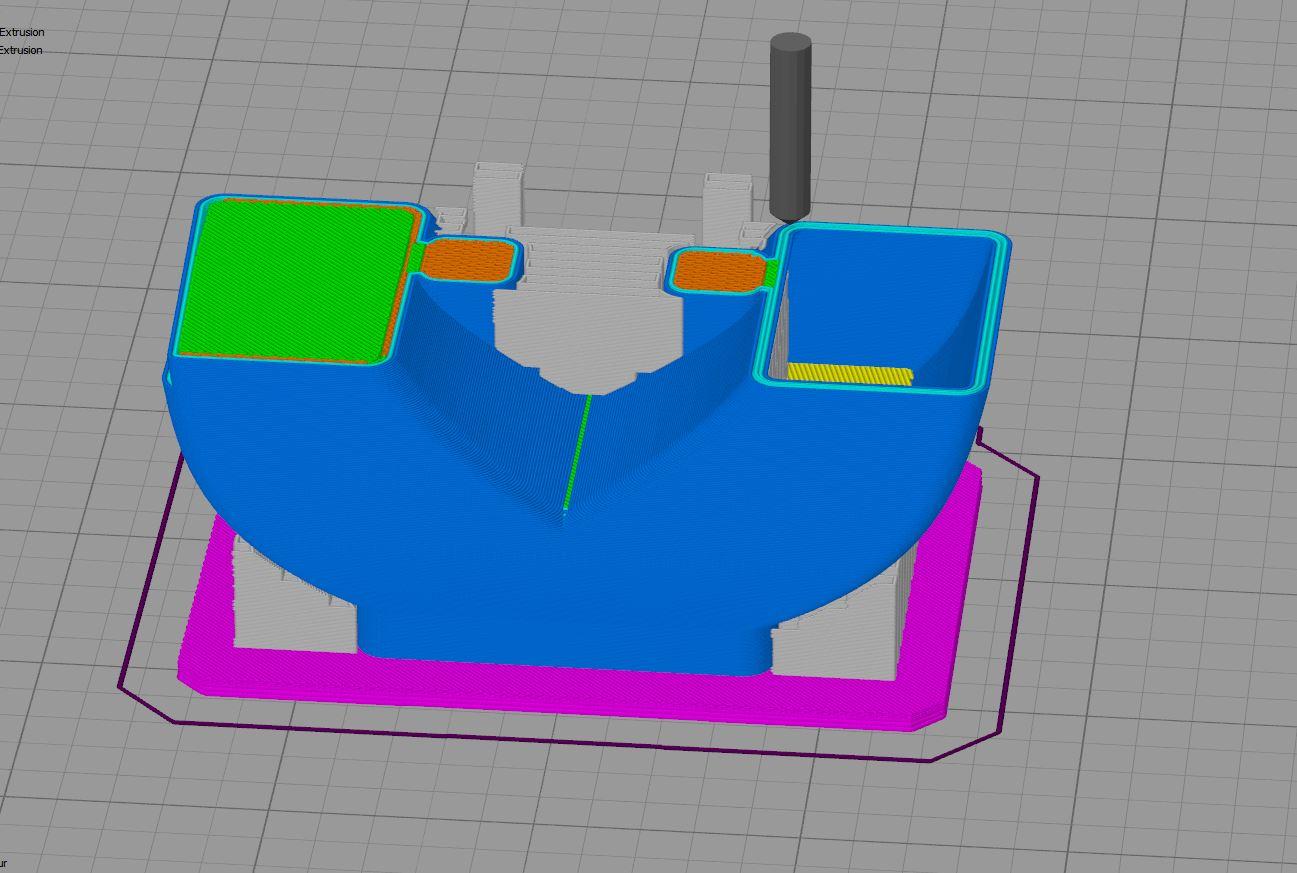Screen dimensions: 1297x873
Task: Click the yellow infill patch inside right box
Action: [x=850, y=374]
